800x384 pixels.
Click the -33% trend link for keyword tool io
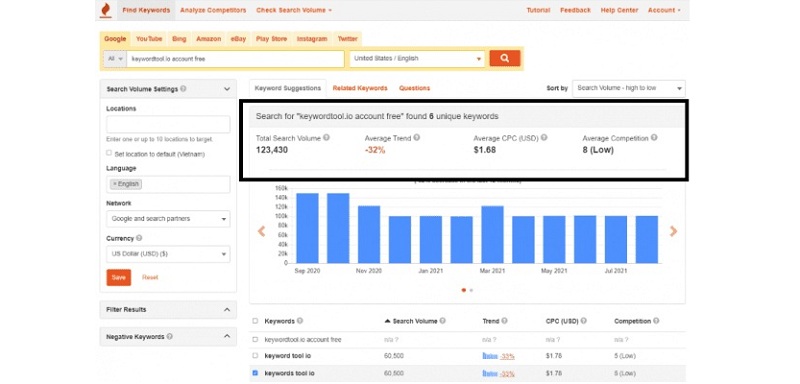pyautogui.click(x=507, y=356)
